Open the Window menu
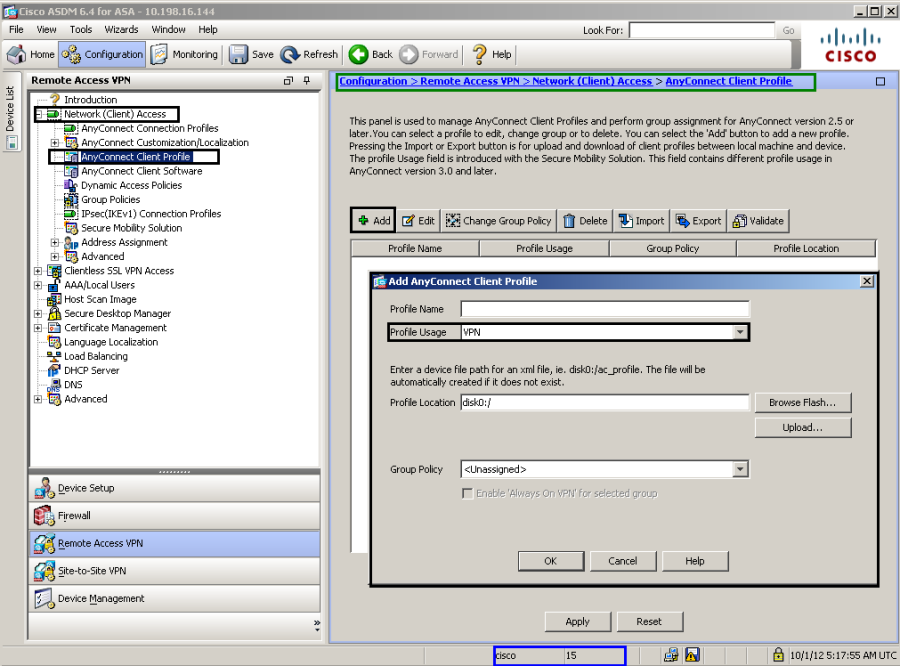 (168, 29)
